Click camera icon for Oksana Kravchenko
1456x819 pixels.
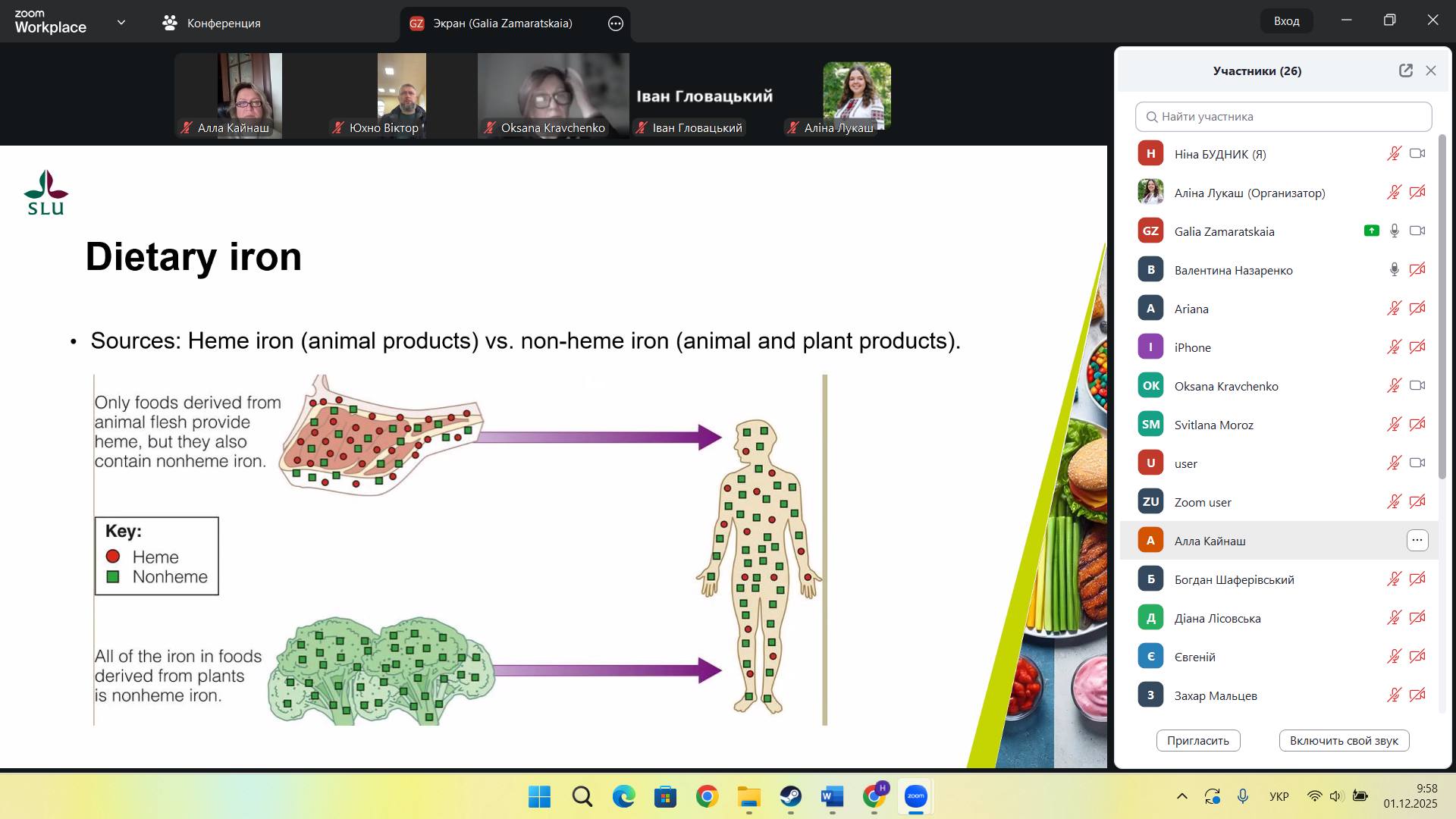pyautogui.click(x=1417, y=385)
